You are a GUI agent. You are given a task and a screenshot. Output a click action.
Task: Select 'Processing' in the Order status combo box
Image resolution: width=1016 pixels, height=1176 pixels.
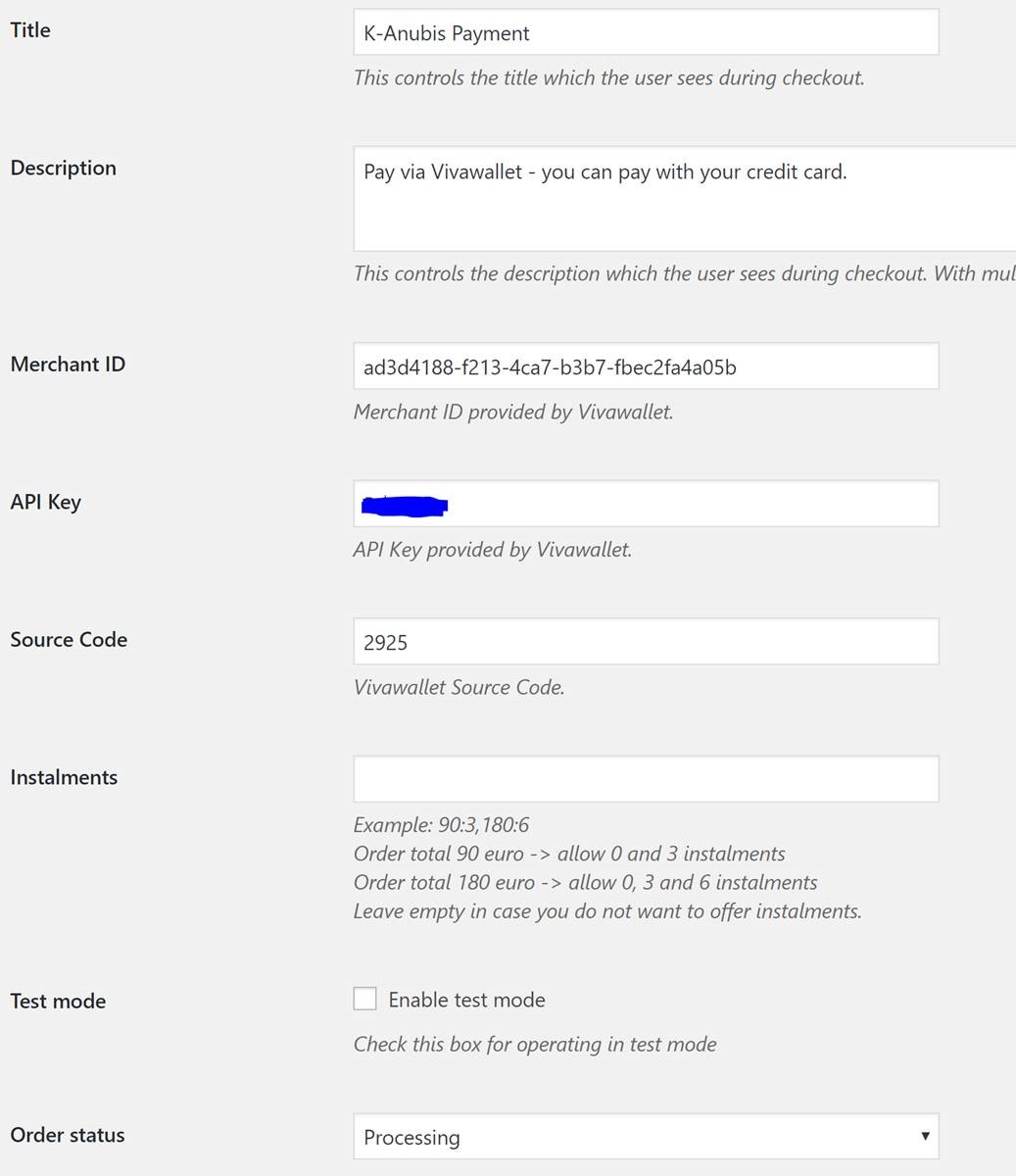644,1136
